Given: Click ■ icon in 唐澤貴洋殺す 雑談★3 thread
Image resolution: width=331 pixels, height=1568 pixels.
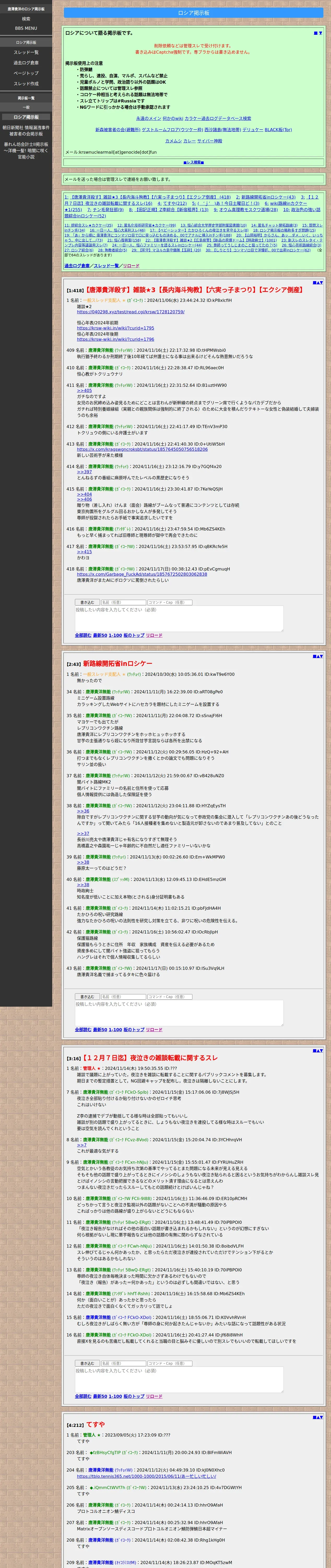Looking at the screenshot, I should tap(314, 283).
